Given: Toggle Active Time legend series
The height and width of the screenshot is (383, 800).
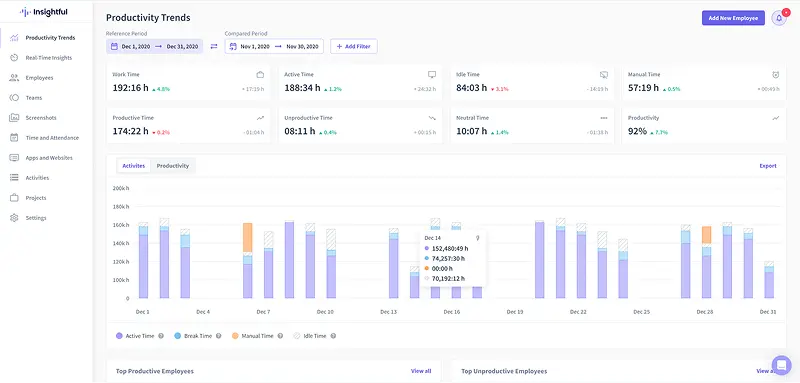Looking at the screenshot, I should click(x=136, y=336).
